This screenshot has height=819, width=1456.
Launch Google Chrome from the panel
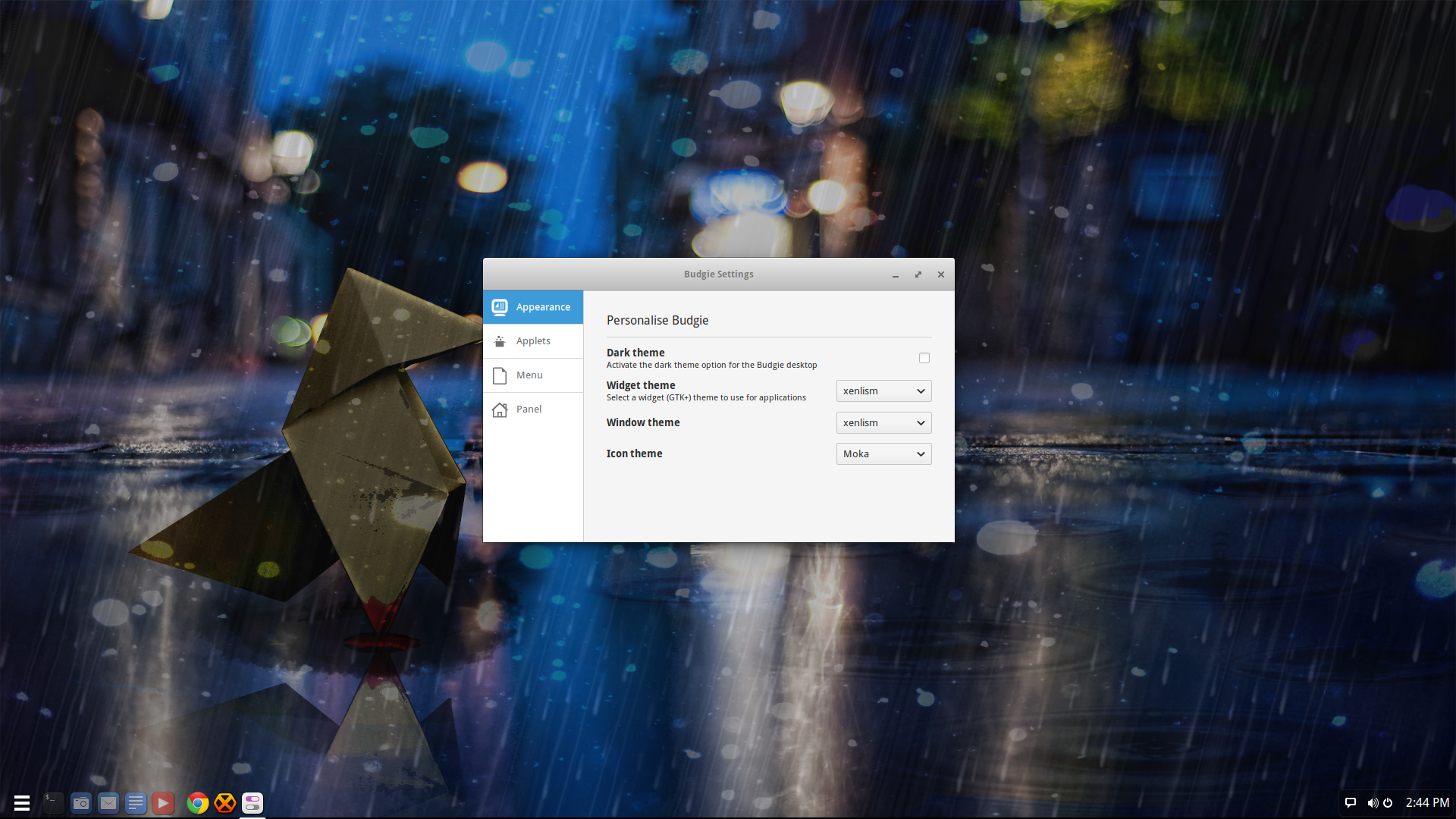[x=197, y=802]
